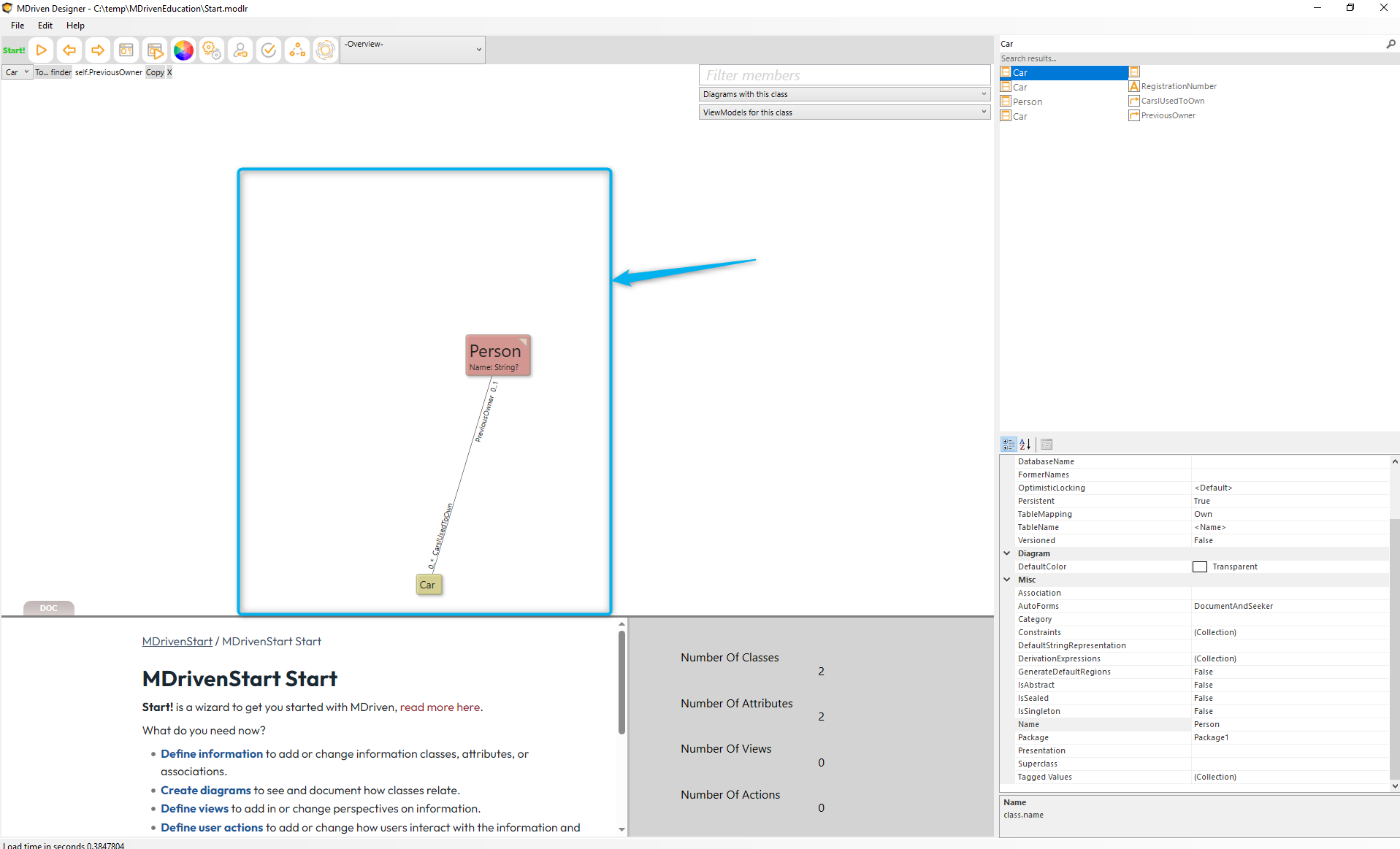
Task: Open the Help menu
Action: (x=75, y=26)
